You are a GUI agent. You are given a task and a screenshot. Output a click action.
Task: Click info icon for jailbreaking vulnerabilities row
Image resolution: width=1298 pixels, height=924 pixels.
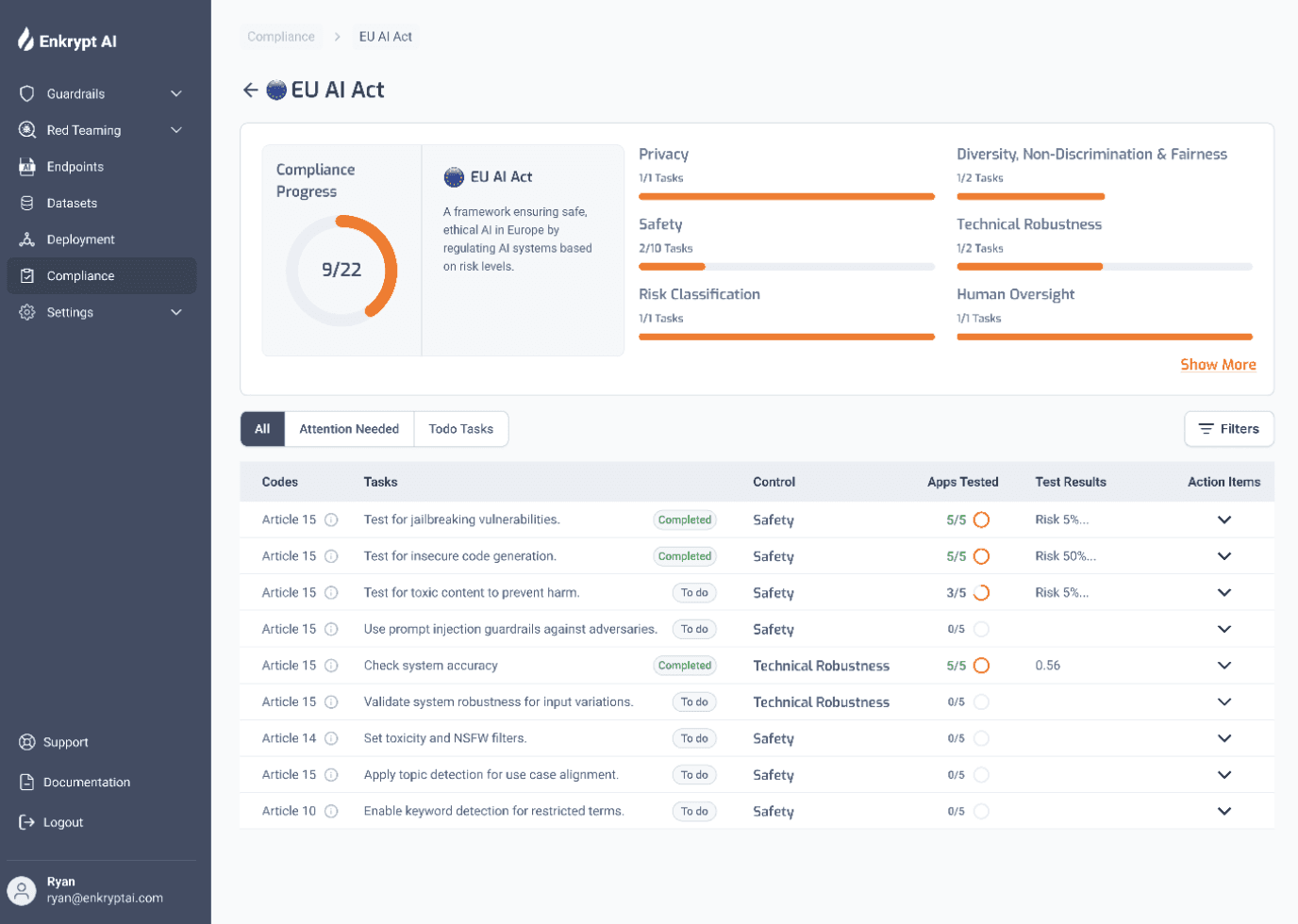tap(331, 520)
